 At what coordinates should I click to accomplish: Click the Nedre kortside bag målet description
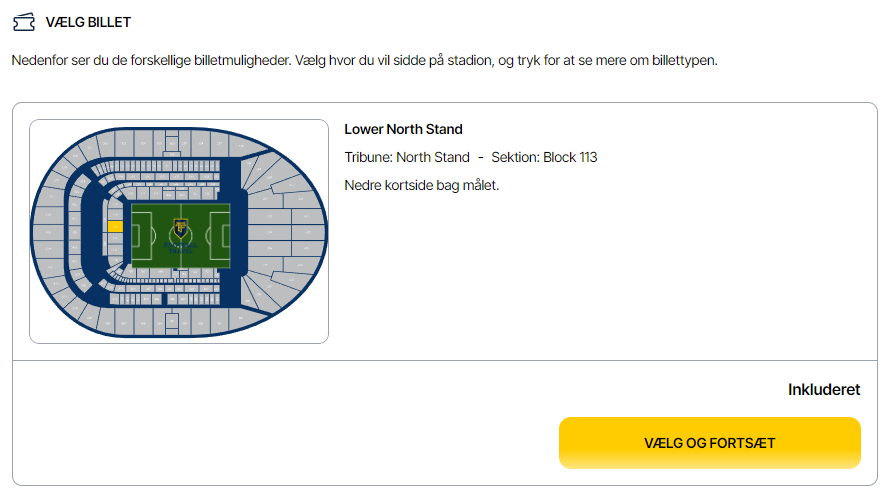(422, 185)
